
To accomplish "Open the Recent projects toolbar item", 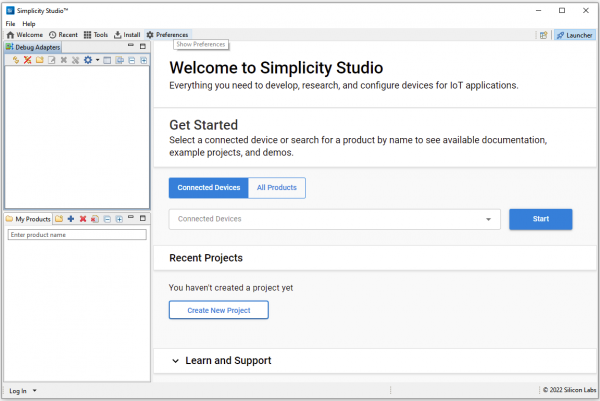I will pyautogui.click(x=63, y=35).
